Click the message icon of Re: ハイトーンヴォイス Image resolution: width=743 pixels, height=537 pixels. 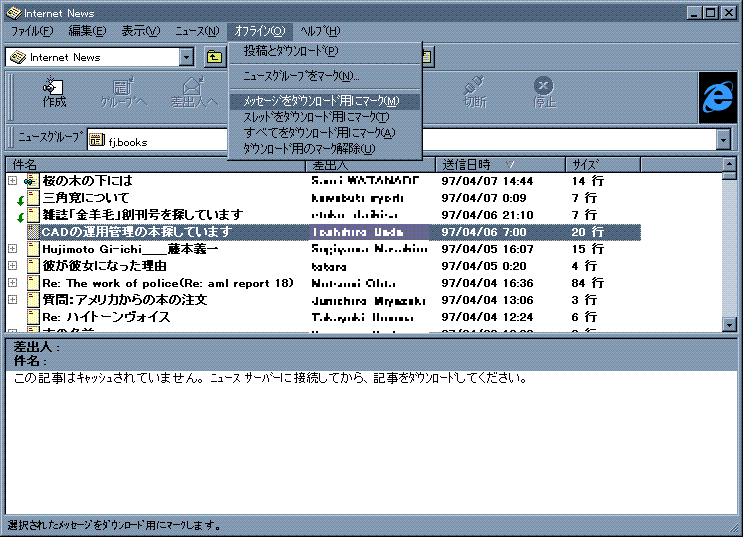pyautogui.click(x=33, y=317)
